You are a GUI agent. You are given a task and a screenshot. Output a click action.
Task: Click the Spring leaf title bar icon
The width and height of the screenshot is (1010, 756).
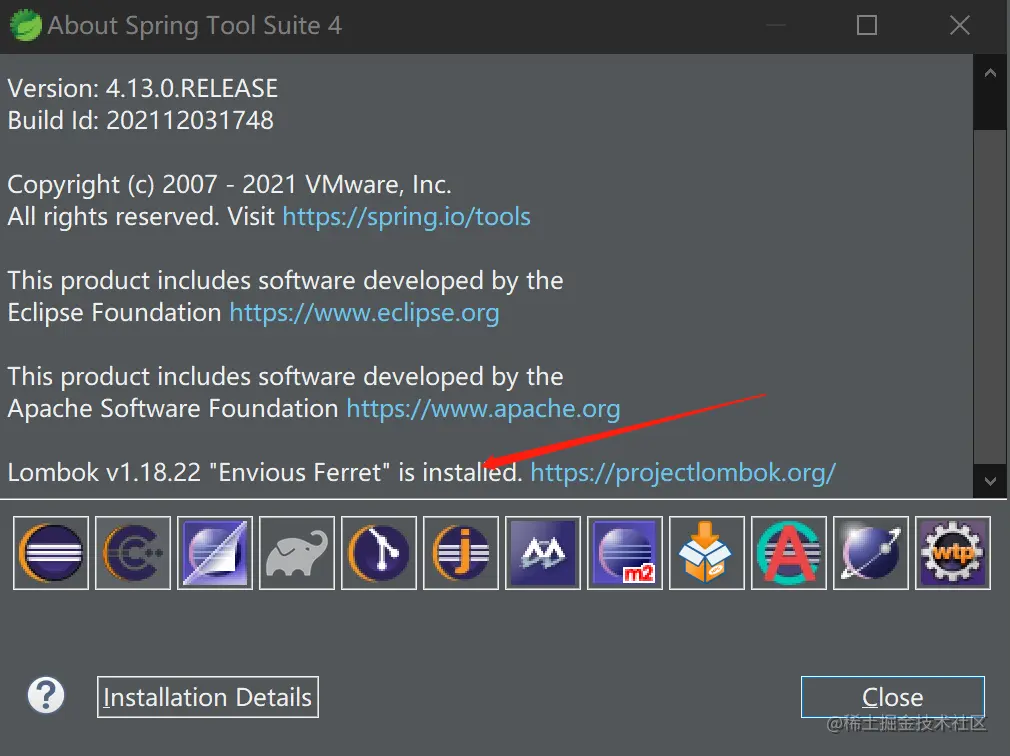[26, 26]
